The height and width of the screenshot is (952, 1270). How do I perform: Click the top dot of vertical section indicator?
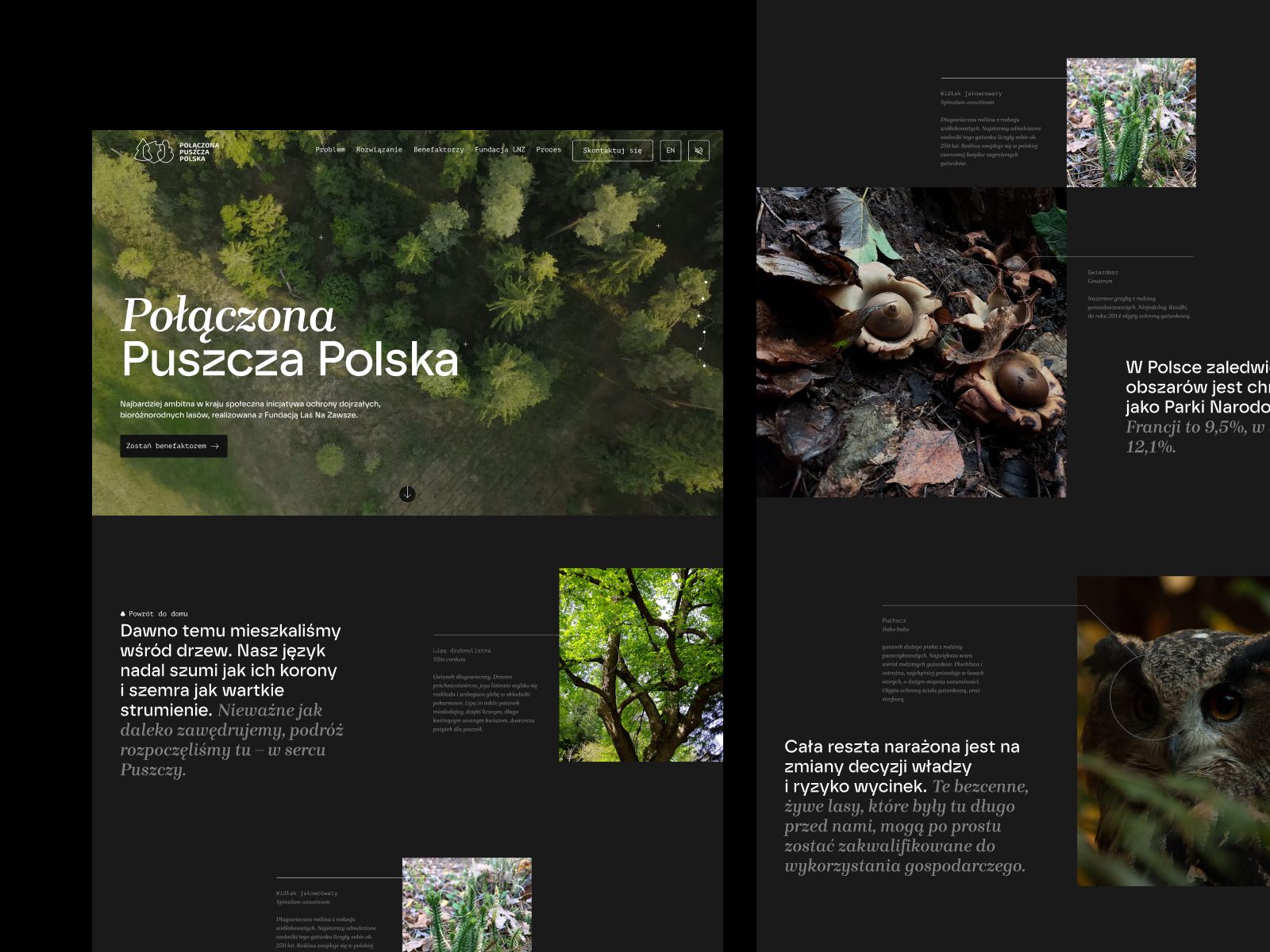click(x=706, y=282)
